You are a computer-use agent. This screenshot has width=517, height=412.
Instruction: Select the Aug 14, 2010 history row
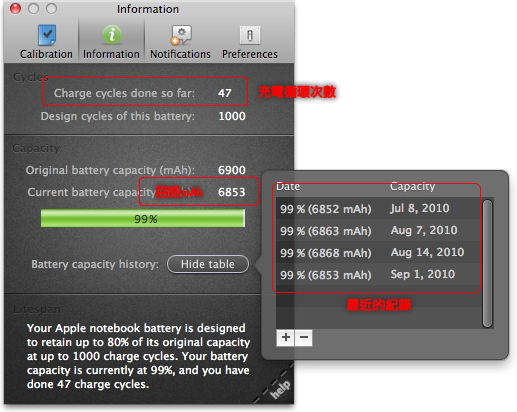coord(379,252)
